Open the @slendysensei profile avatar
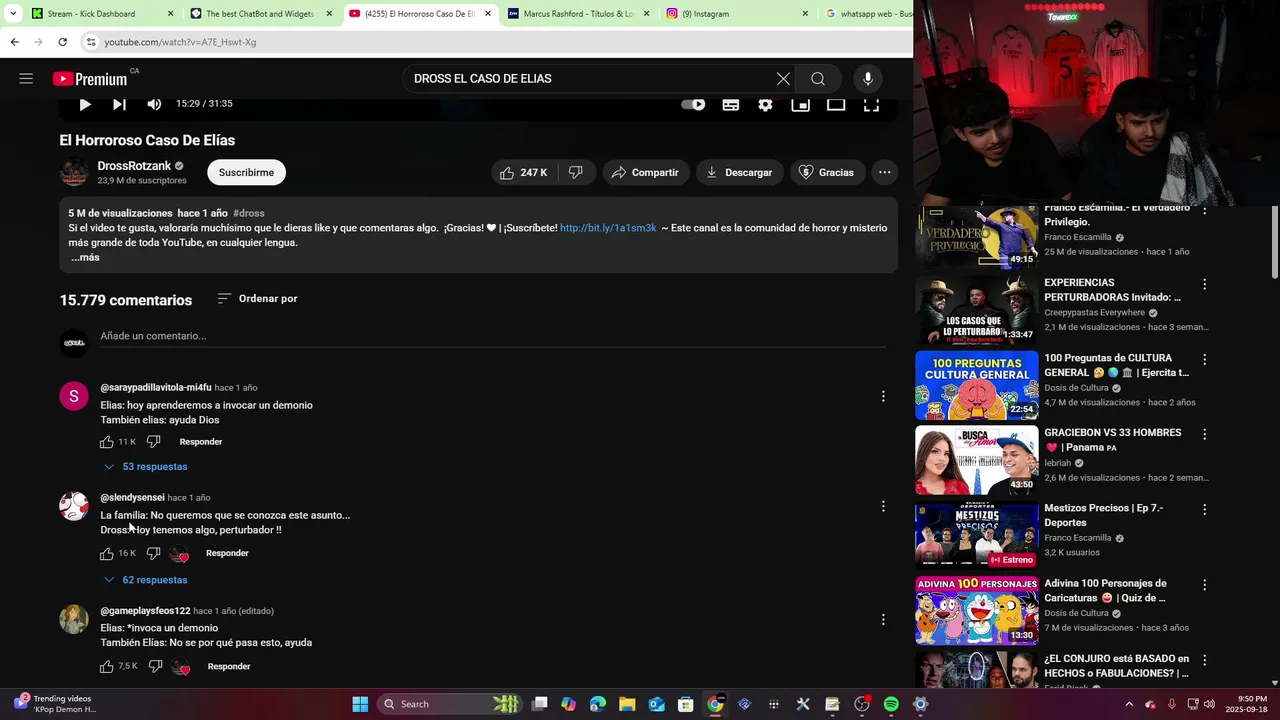 tap(74, 506)
